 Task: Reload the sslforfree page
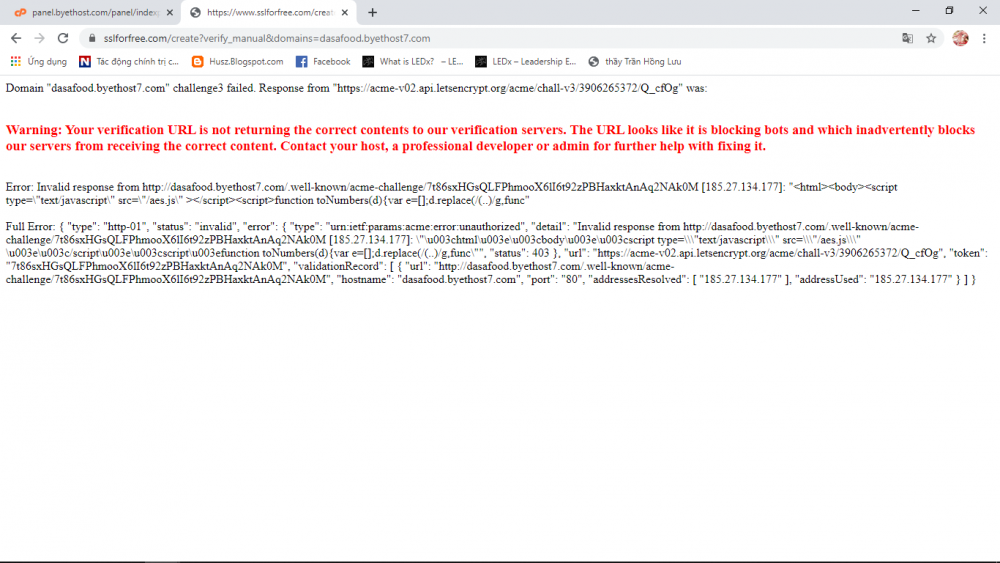pyautogui.click(x=62, y=38)
